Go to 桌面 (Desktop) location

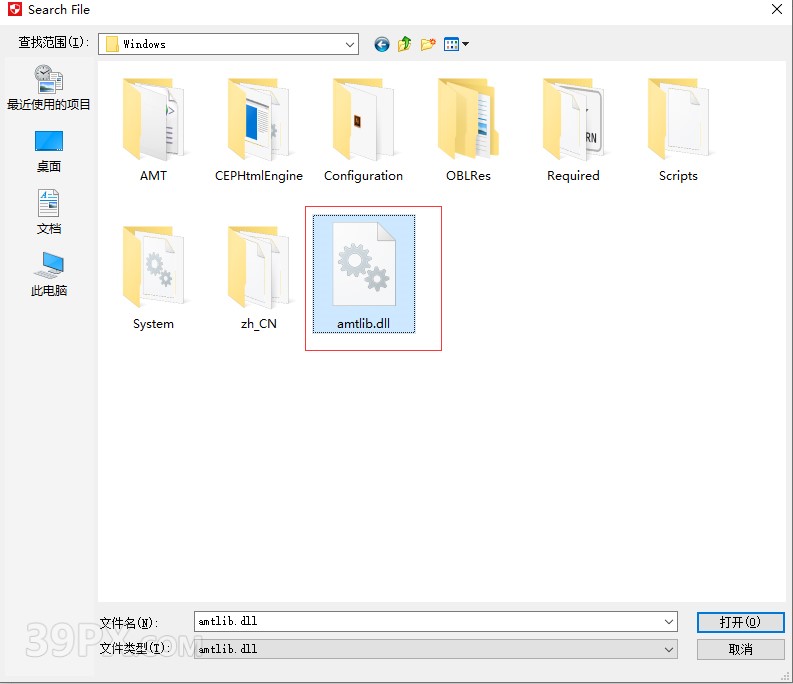49,152
